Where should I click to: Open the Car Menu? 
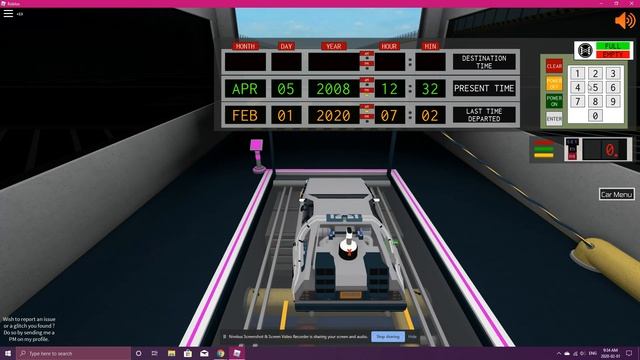point(617,194)
